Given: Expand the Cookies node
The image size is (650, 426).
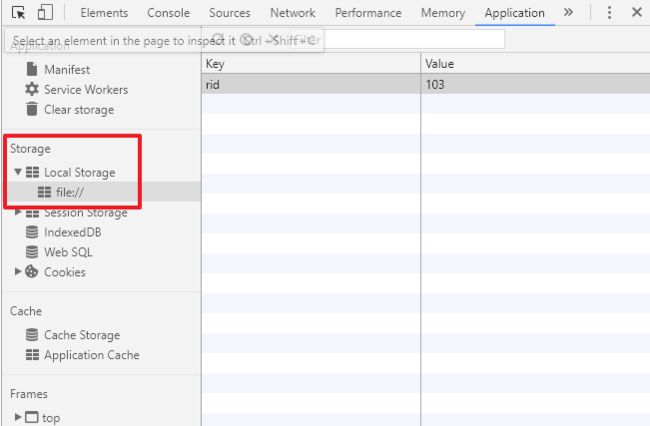Looking at the screenshot, I should click(17, 271).
